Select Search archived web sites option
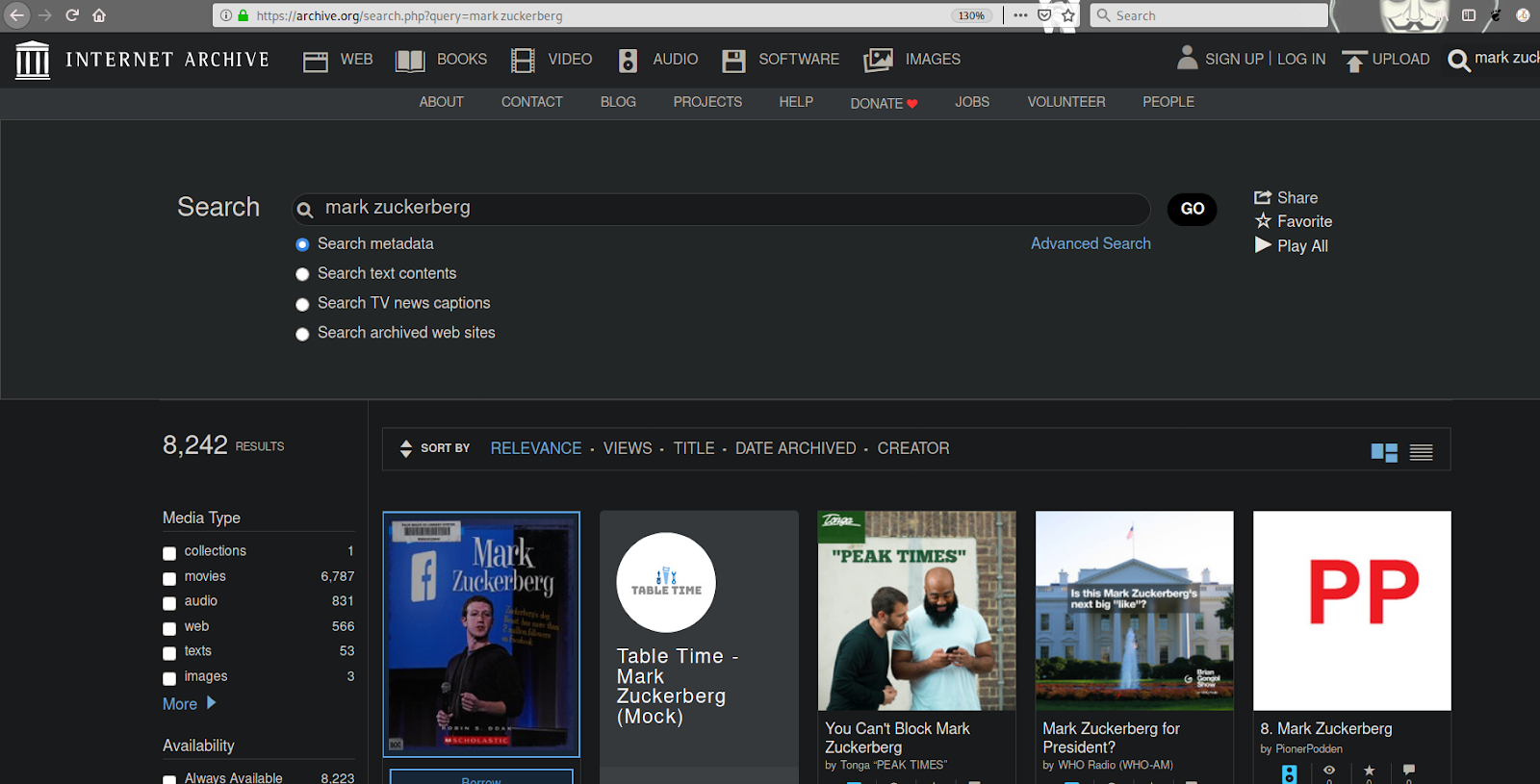The width and height of the screenshot is (1540, 784). 302,334
